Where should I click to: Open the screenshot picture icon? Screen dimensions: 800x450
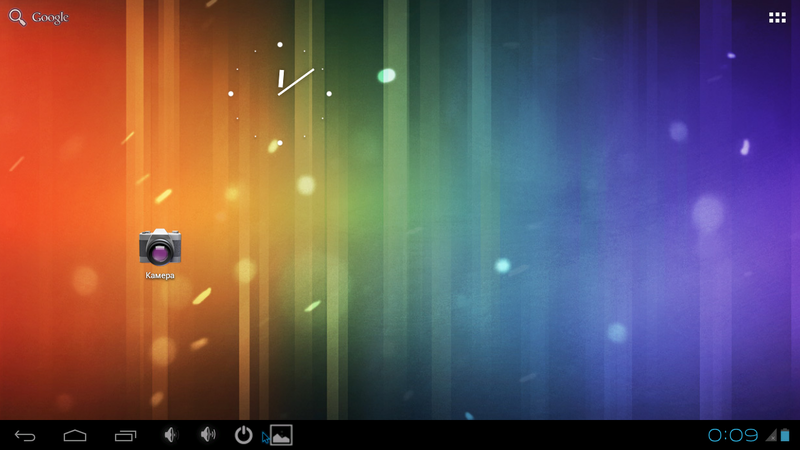(281, 435)
